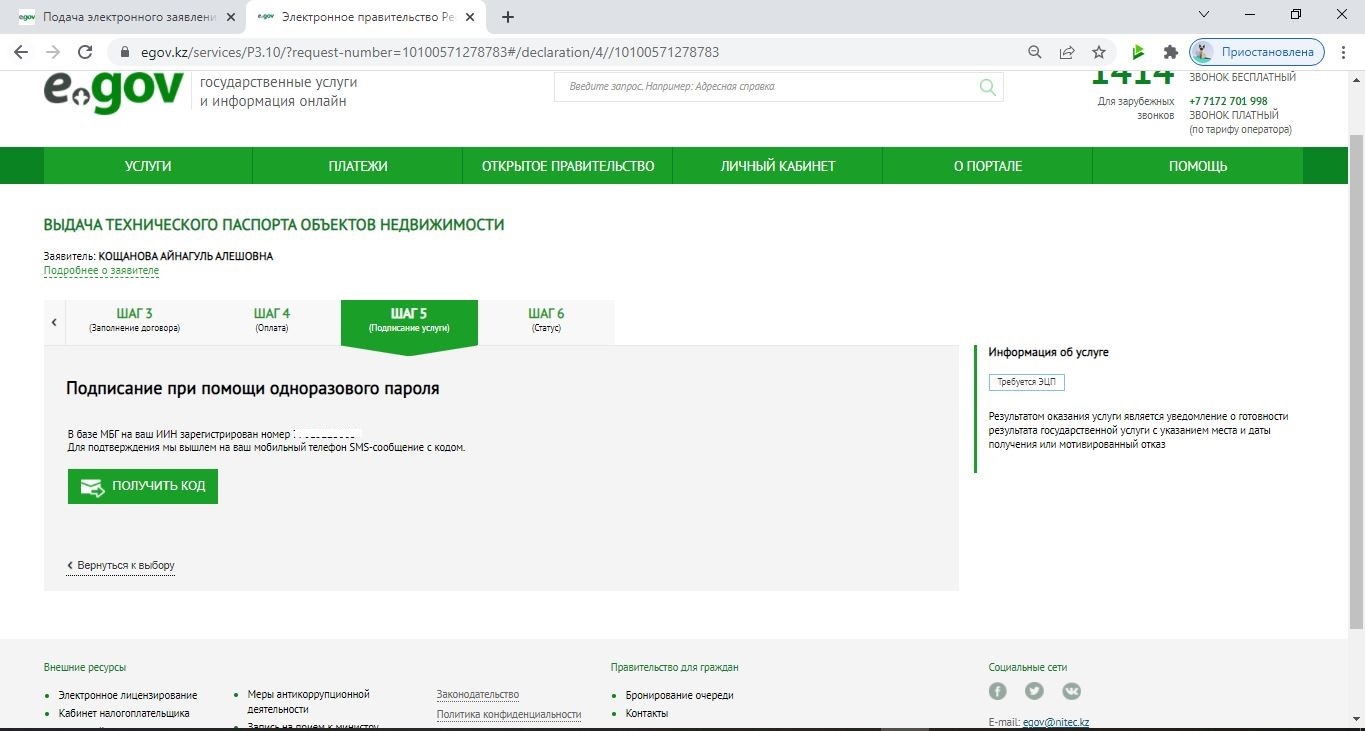Click the eGov logo
Viewport: 1365px width, 731px height.
113,92
